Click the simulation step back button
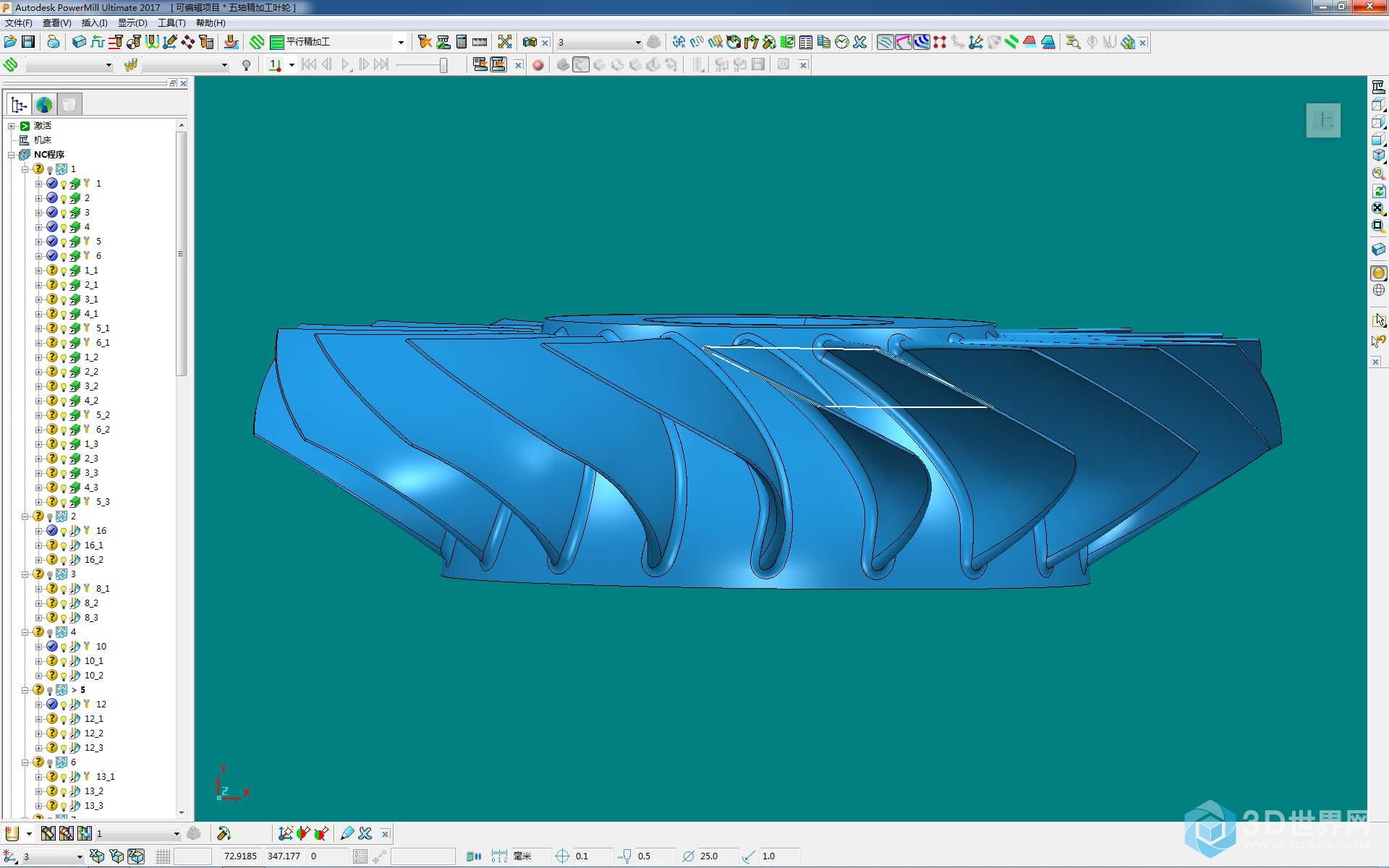Screen dimensions: 1389x868 327,65
